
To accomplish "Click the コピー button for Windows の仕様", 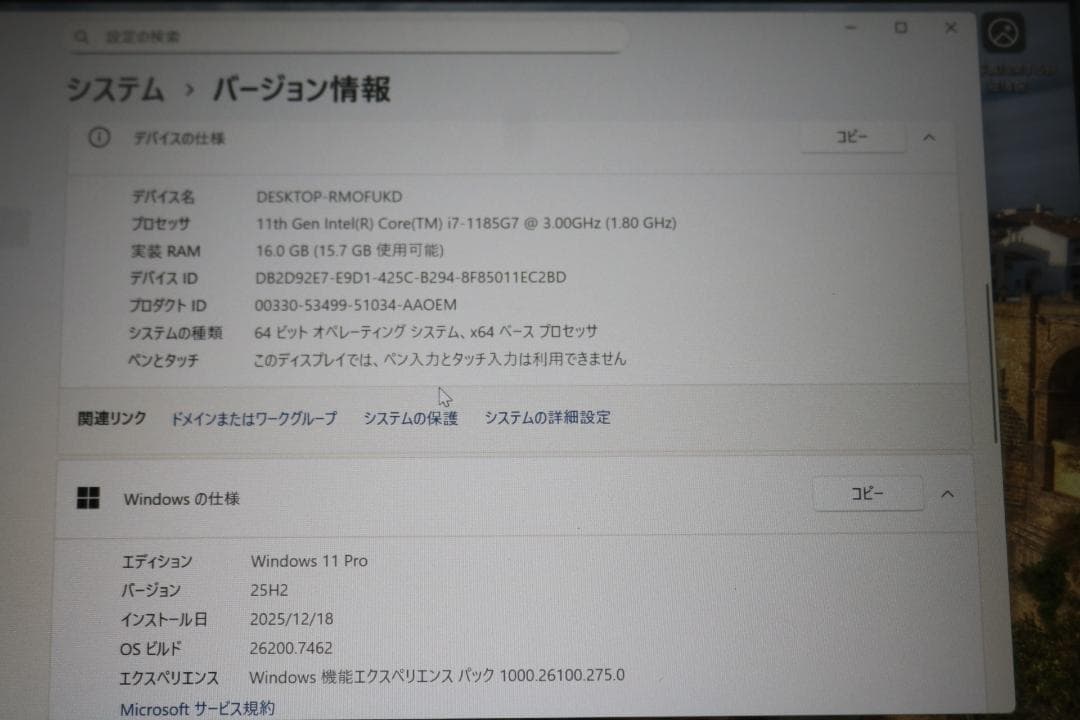I will pos(868,493).
